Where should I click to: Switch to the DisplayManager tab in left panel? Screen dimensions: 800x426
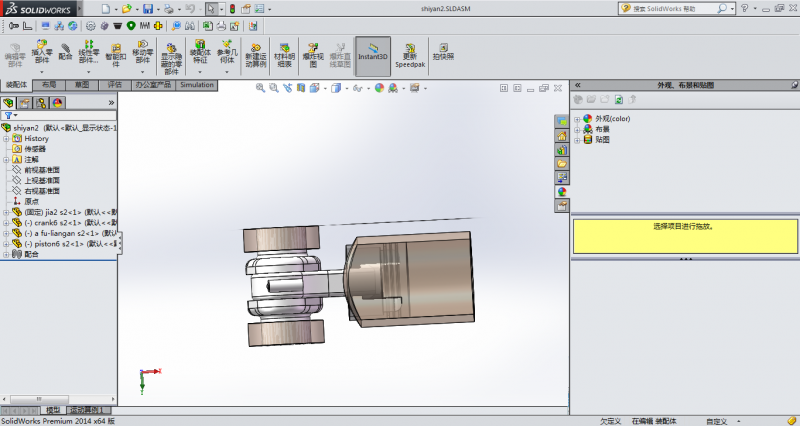(57, 102)
